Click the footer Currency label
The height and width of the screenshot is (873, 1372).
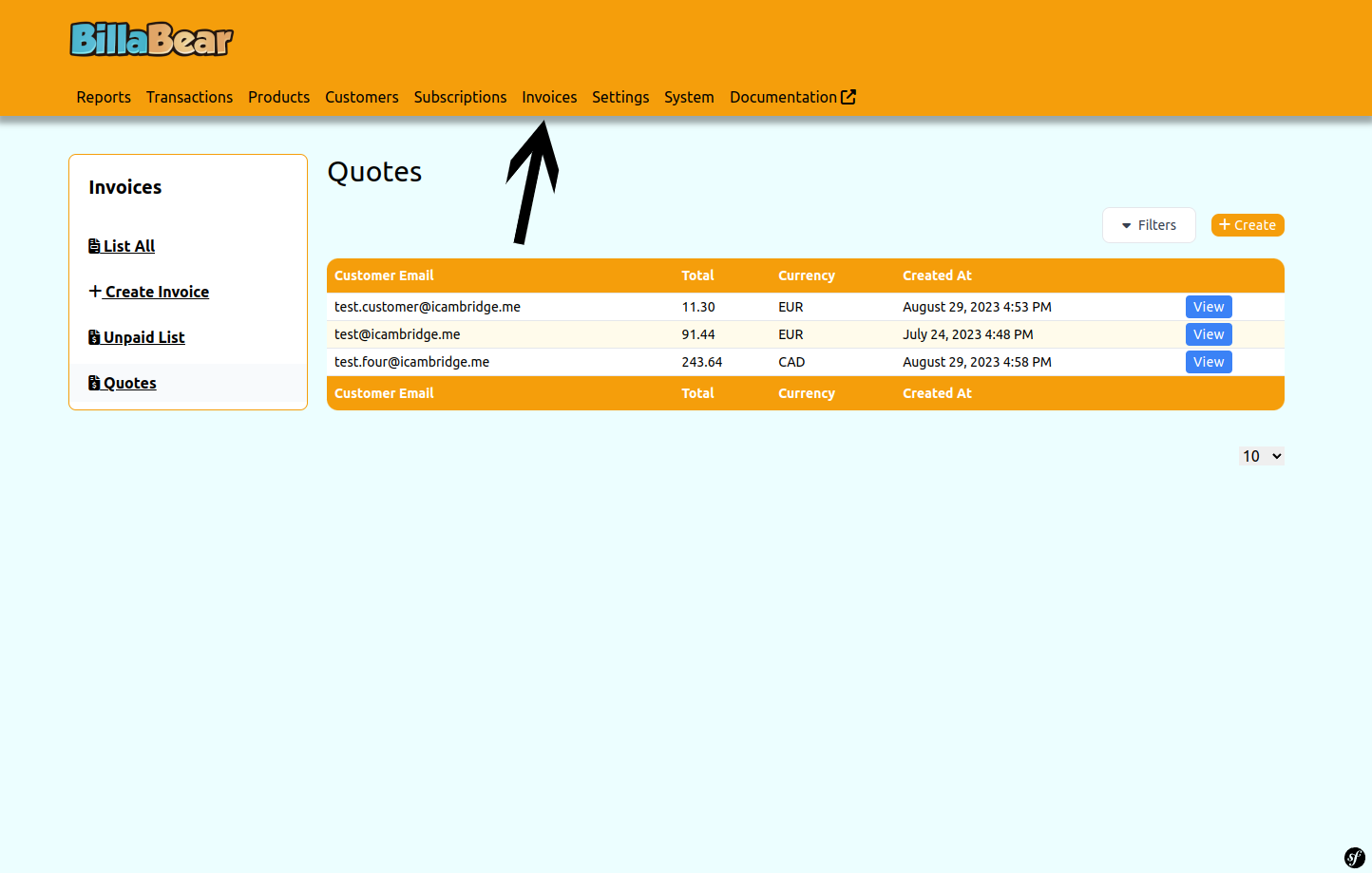[807, 393]
